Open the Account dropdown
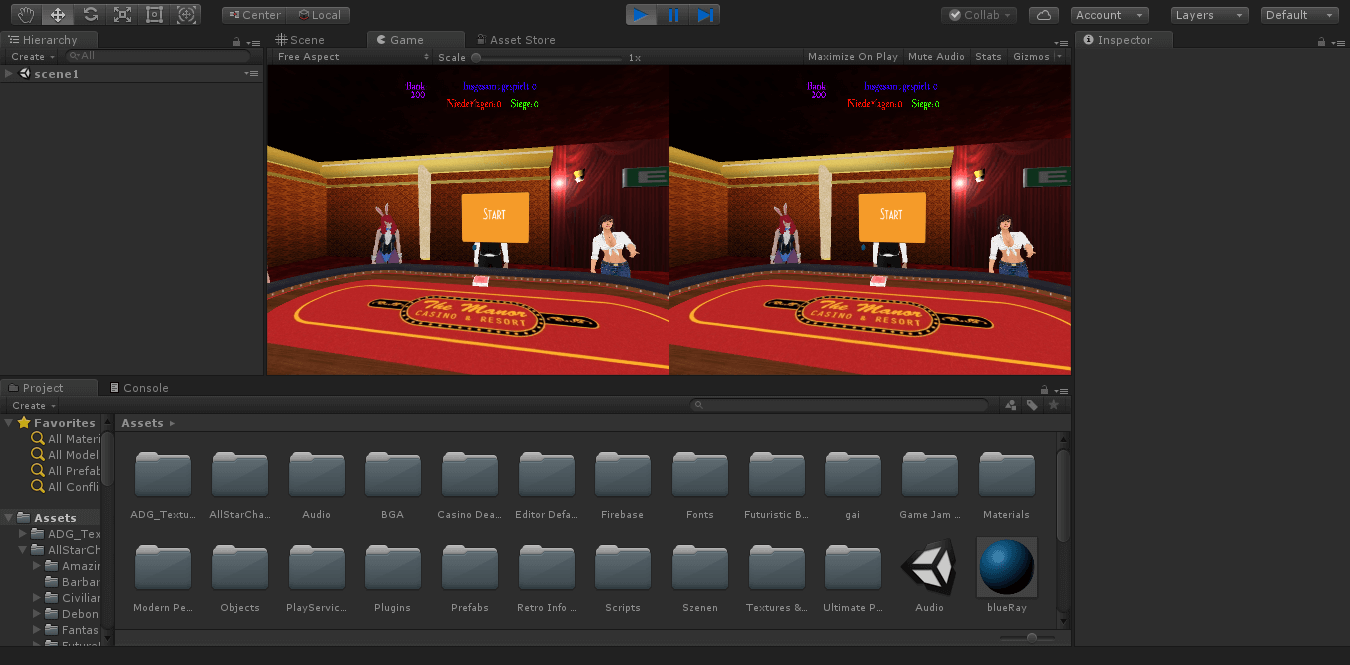The image size is (1350, 665). pyautogui.click(x=1110, y=15)
